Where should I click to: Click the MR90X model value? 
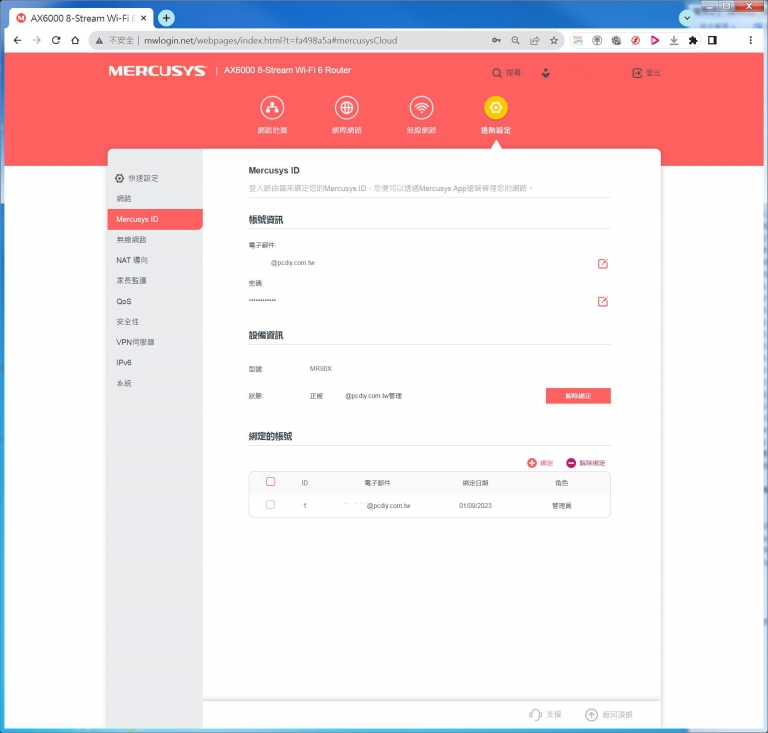click(320, 368)
